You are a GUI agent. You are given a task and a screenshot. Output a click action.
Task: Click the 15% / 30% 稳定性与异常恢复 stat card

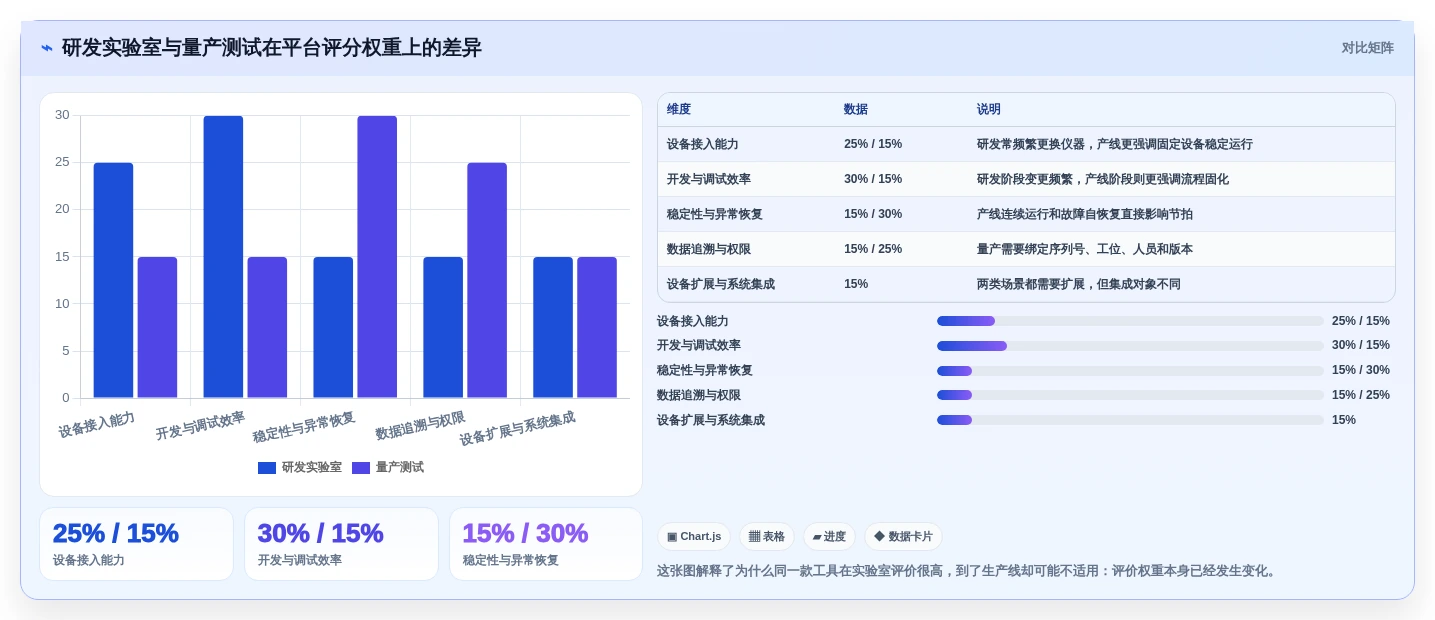pos(546,544)
